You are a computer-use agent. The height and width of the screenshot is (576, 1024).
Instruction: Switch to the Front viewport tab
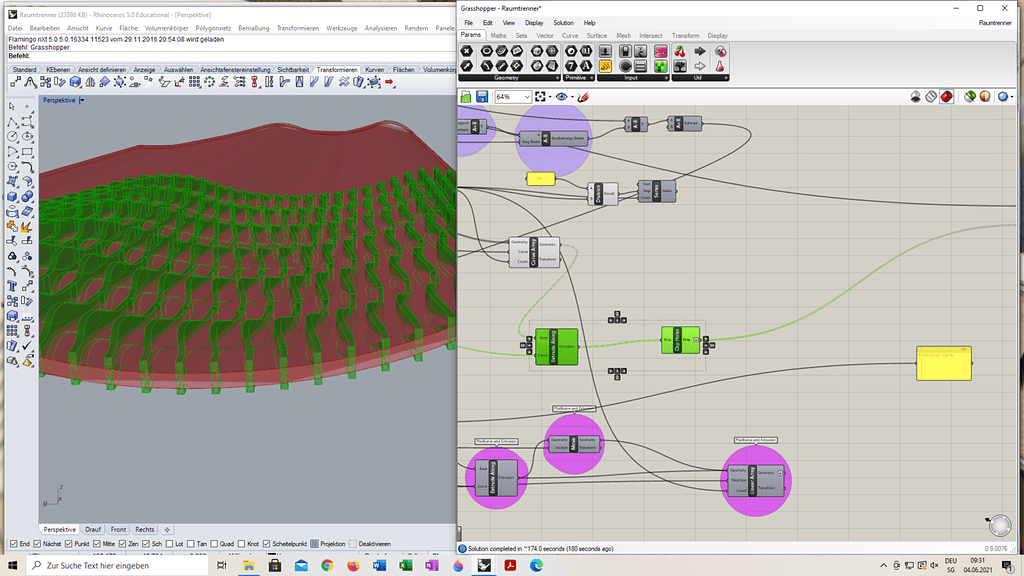click(x=118, y=529)
